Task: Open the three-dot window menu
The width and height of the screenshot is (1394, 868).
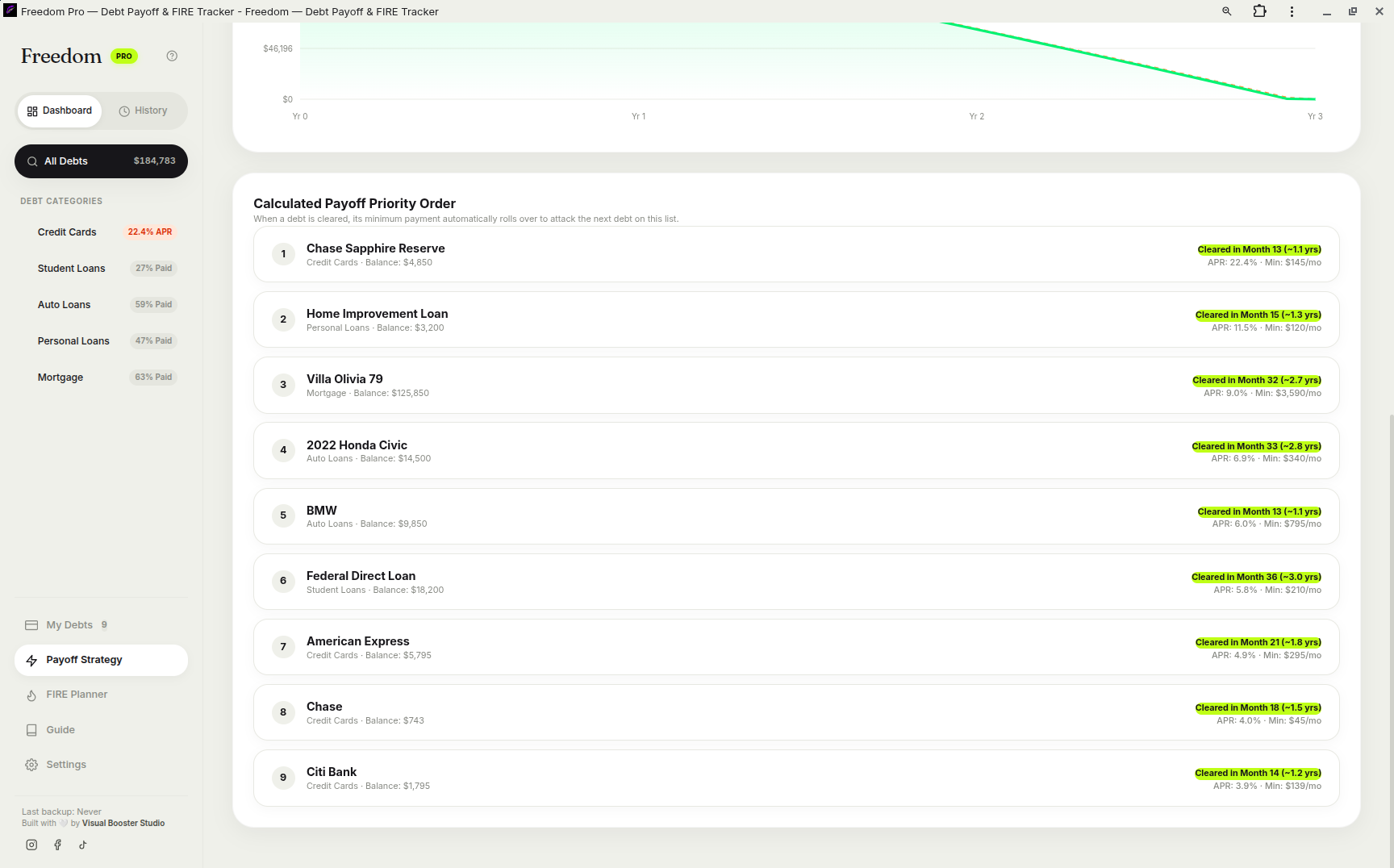Action: coord(1292,11)
